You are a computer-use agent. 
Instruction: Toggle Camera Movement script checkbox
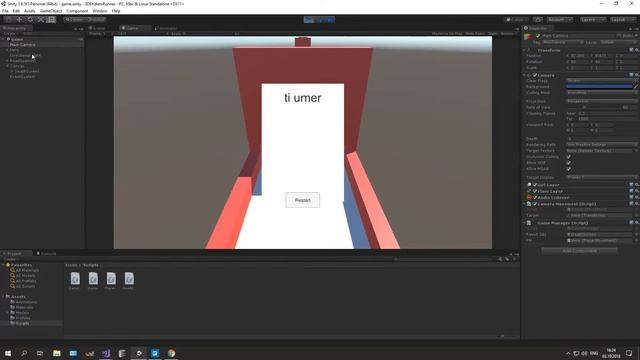(535, 204)
